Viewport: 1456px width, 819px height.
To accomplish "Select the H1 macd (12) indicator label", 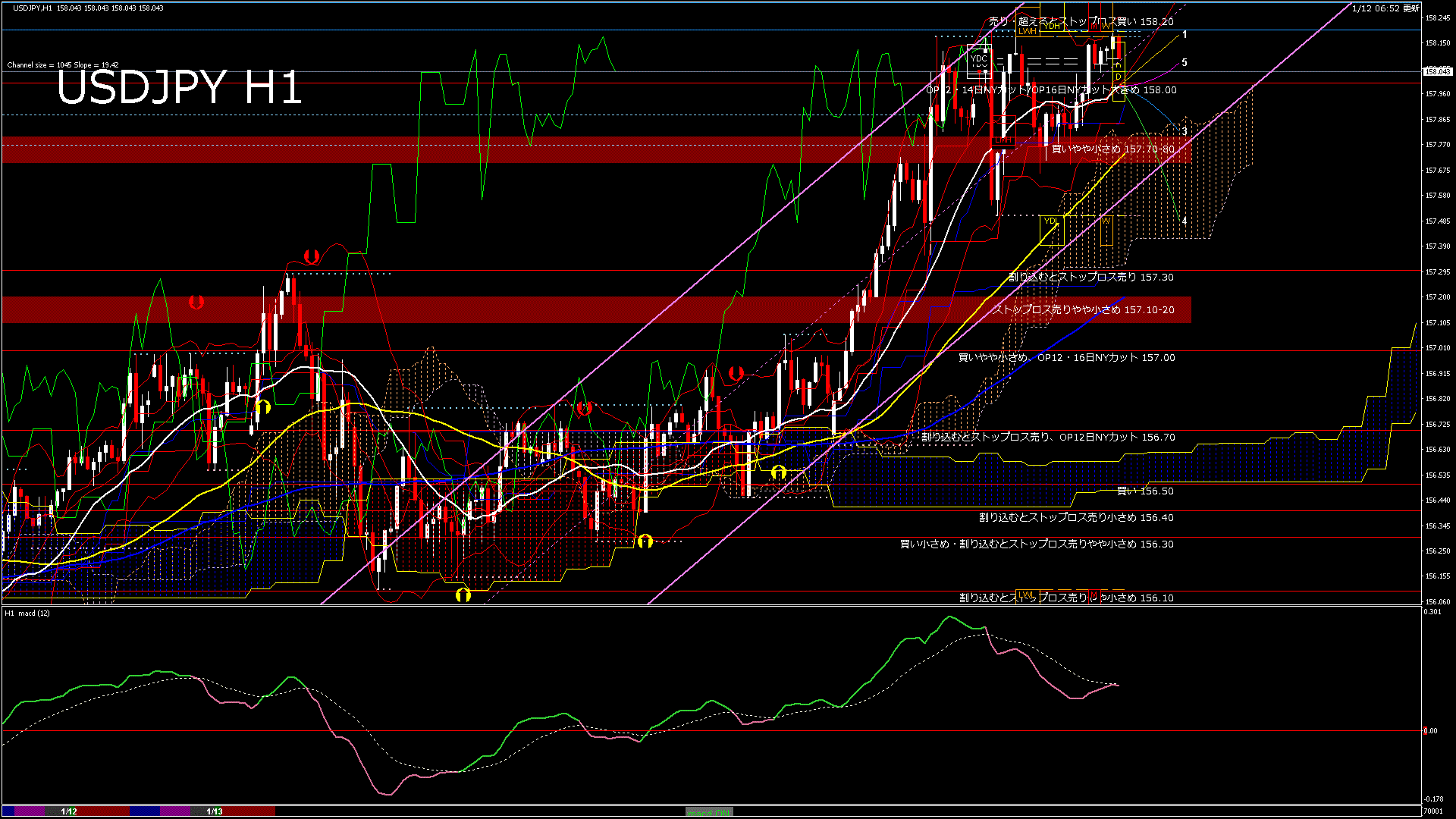I will (x=27, y=613).
